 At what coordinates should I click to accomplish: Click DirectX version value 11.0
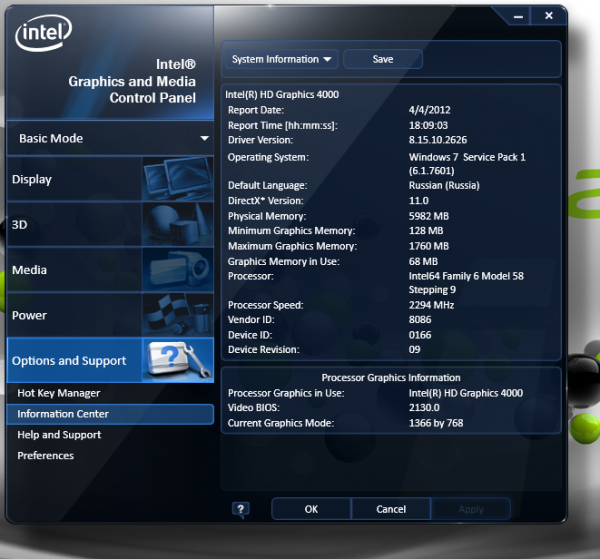coord(419,201)
